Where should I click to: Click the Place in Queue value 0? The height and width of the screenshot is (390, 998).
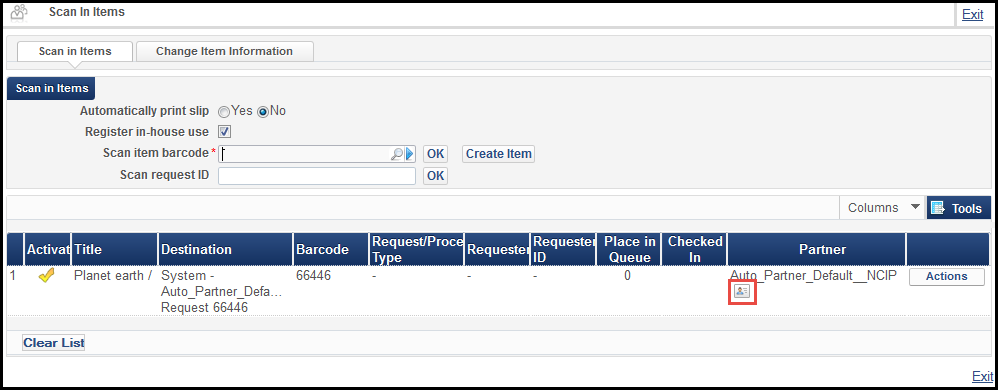pos(627,276)
